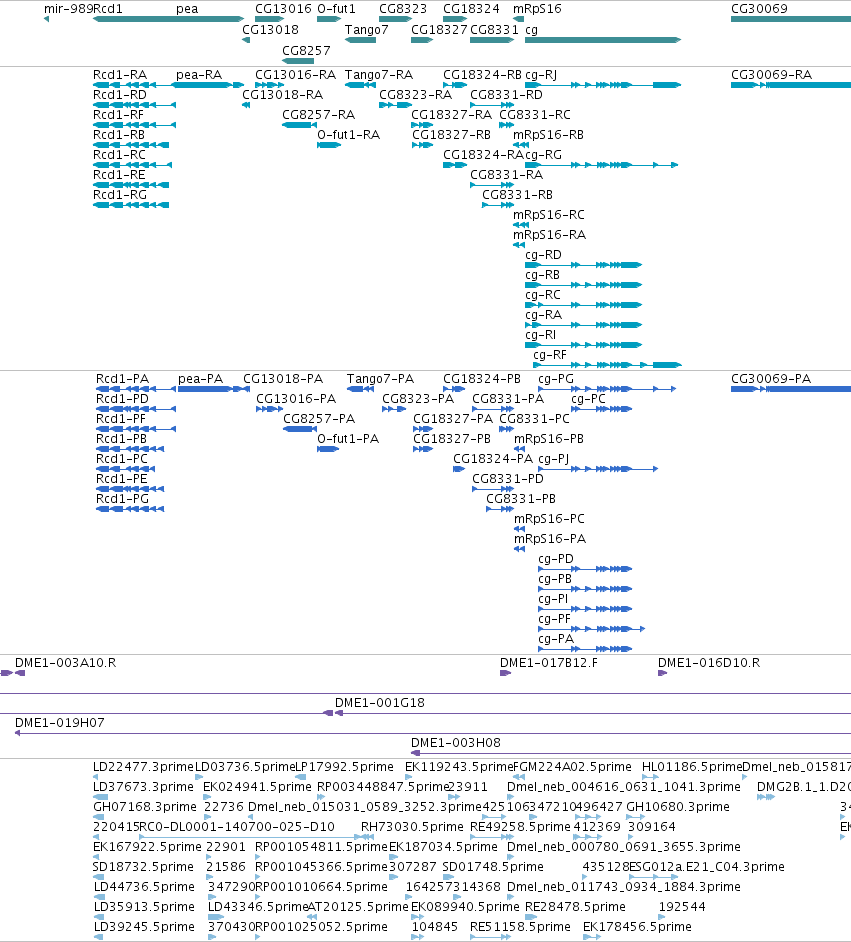This screenshot has width=851, height=942.
Task: Select transcript Tango7-RA
Action: 378,75
